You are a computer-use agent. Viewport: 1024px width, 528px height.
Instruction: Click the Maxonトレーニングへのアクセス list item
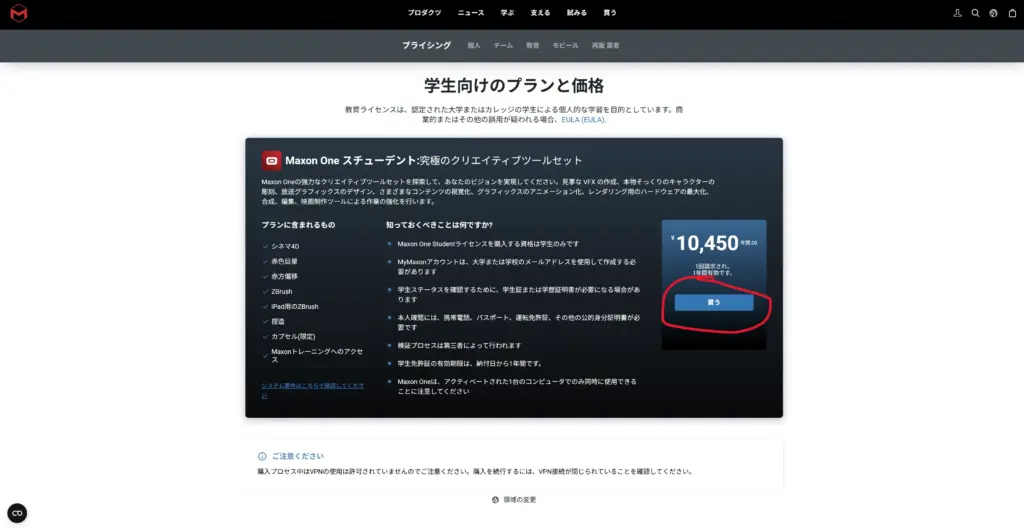coord(317,355)
